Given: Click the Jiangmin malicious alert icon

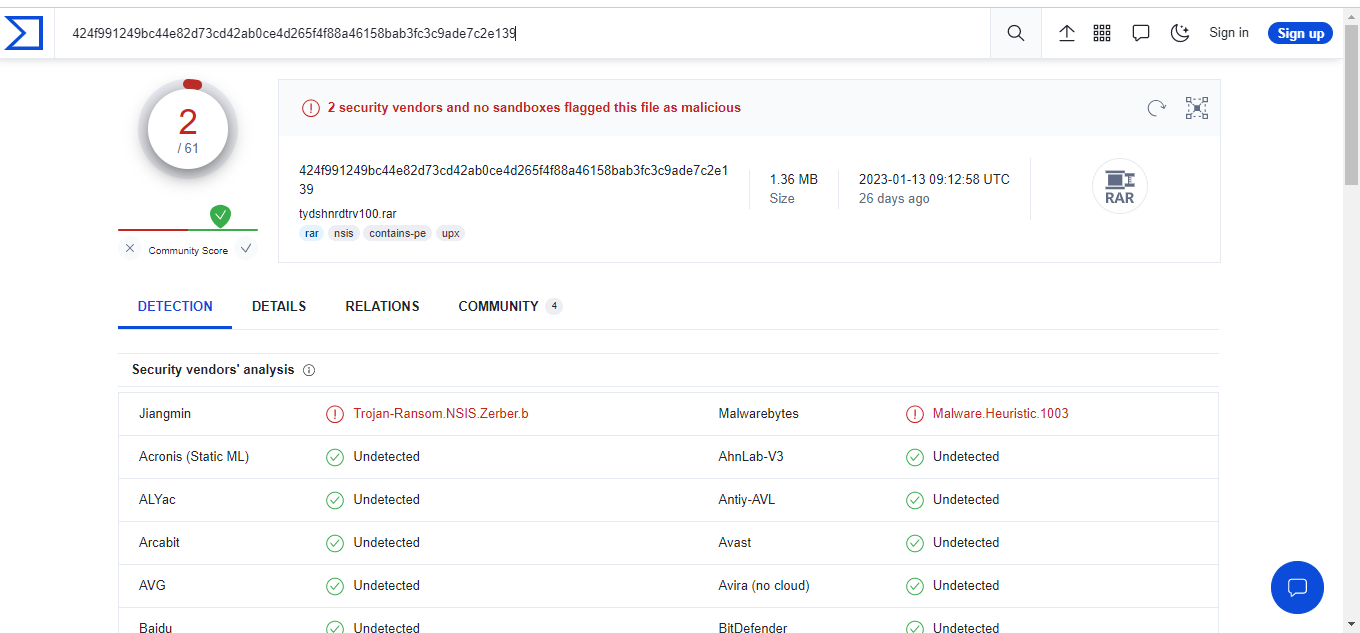Looking at the screenshot, I should tap(335, 414).
